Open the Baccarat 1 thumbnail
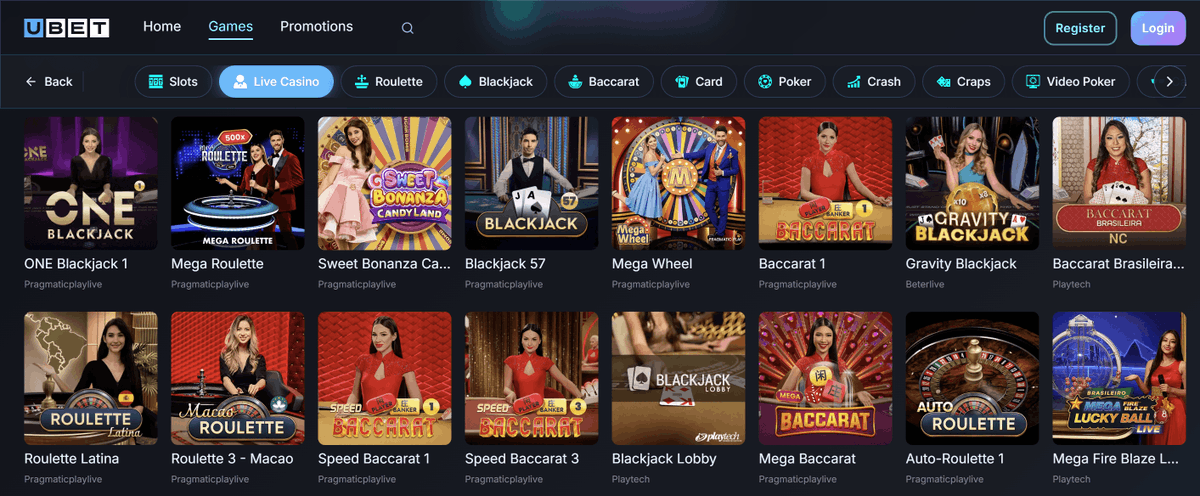The height and width of the screenshot is (496, 1200). pyautogui.click(x=826, y=183)
